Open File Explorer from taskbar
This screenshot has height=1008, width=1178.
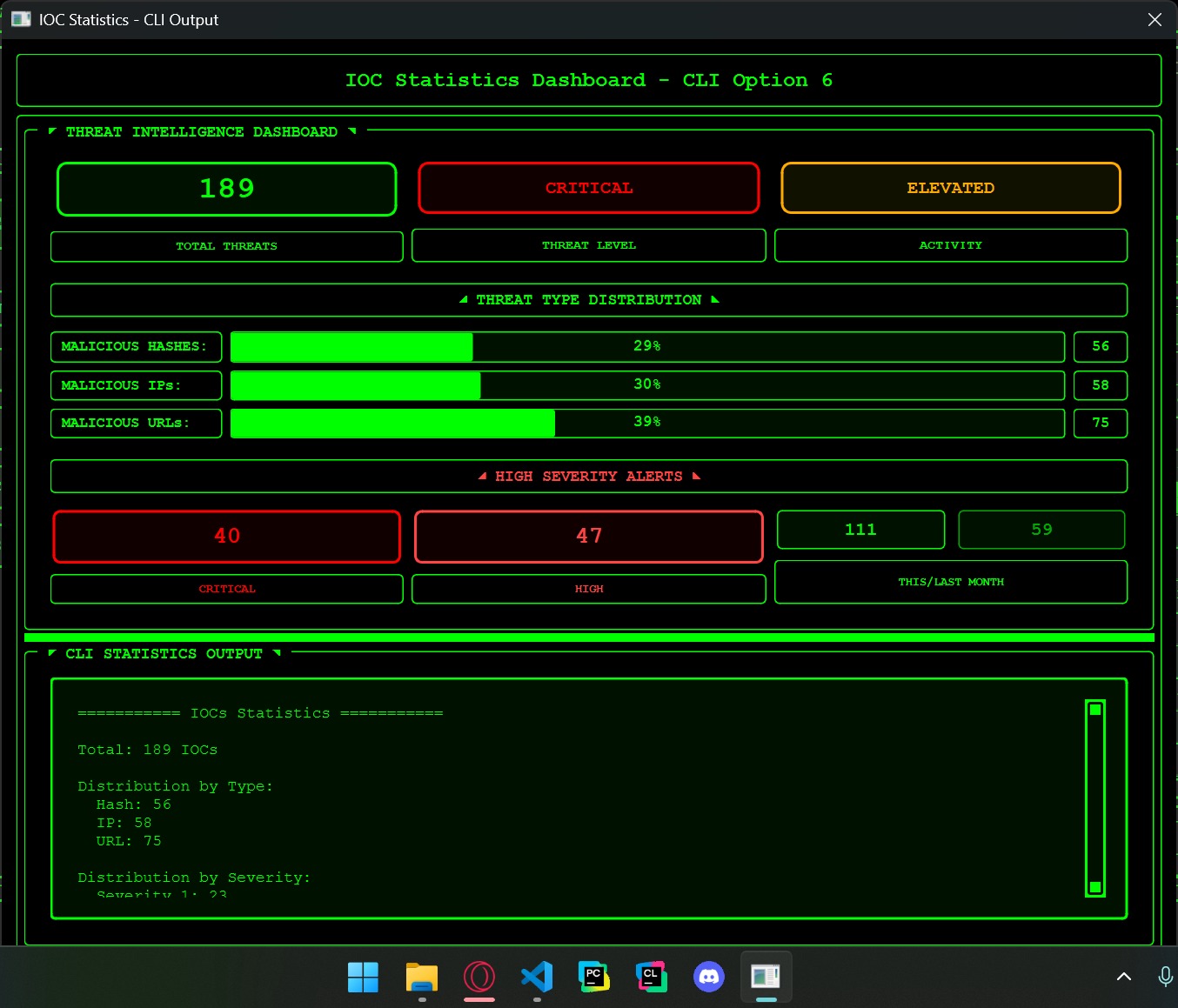pyautogui.click(x=422, y=977)
